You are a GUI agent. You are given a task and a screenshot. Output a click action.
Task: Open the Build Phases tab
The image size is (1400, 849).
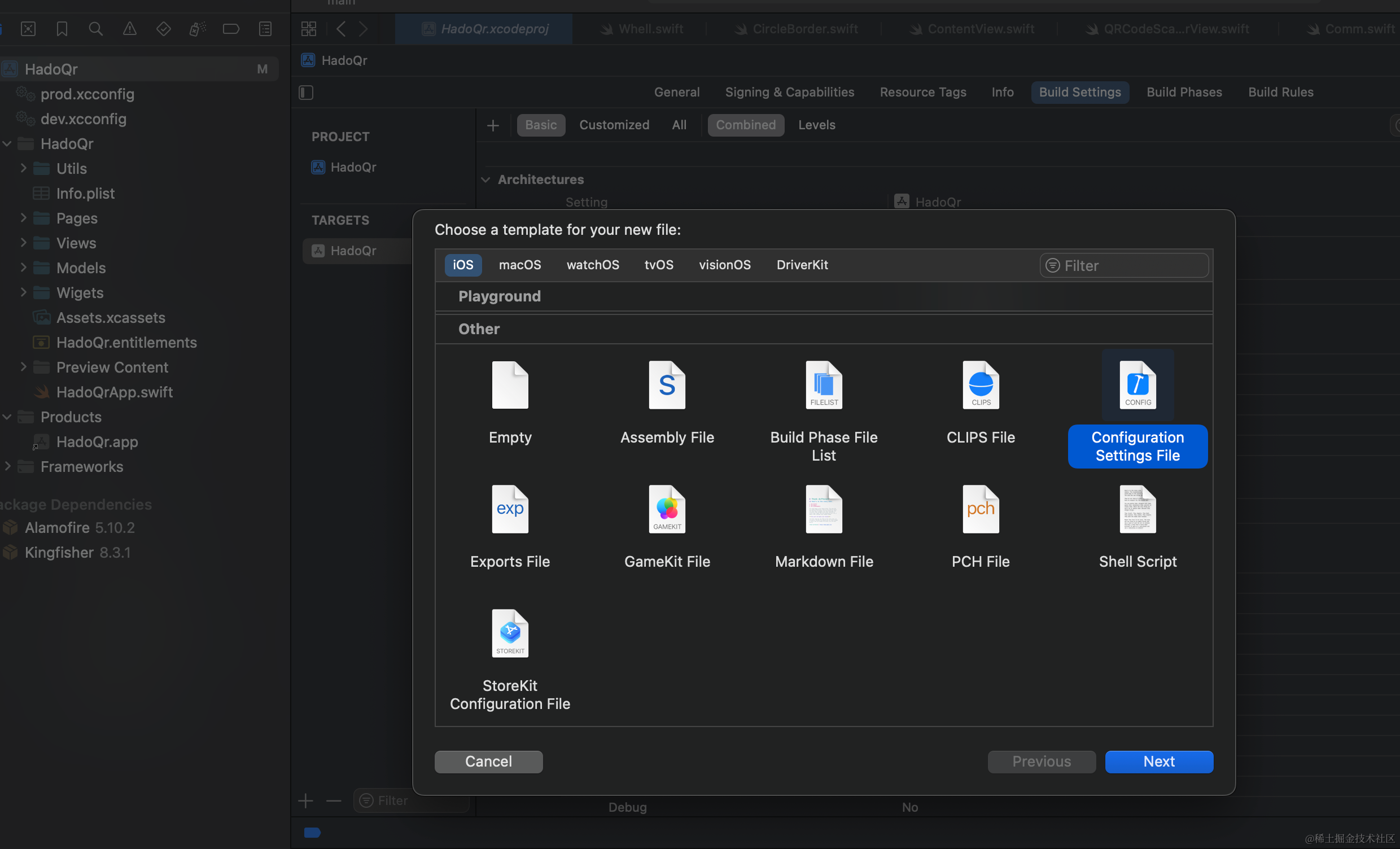click(1184, 92)
